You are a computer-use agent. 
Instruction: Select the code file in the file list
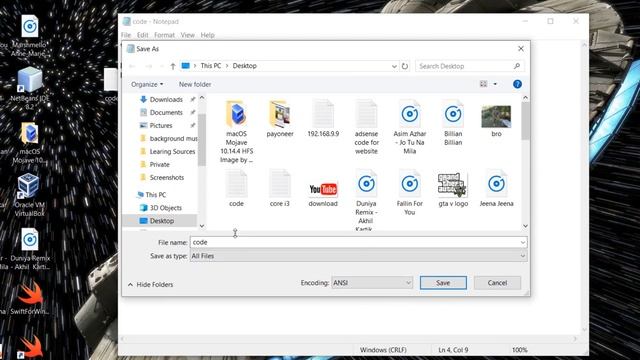click(236, 189)
